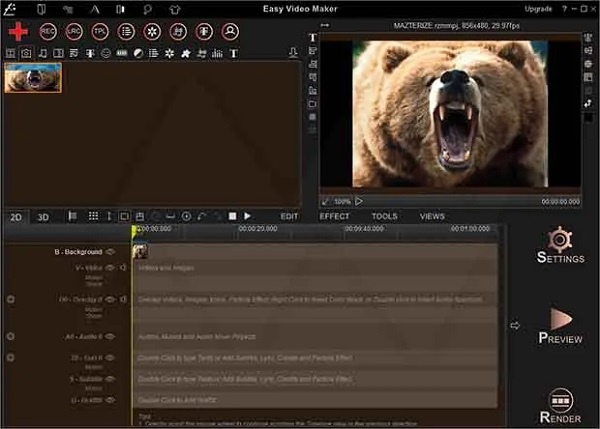Expand the Text track add-circle button

11,357
